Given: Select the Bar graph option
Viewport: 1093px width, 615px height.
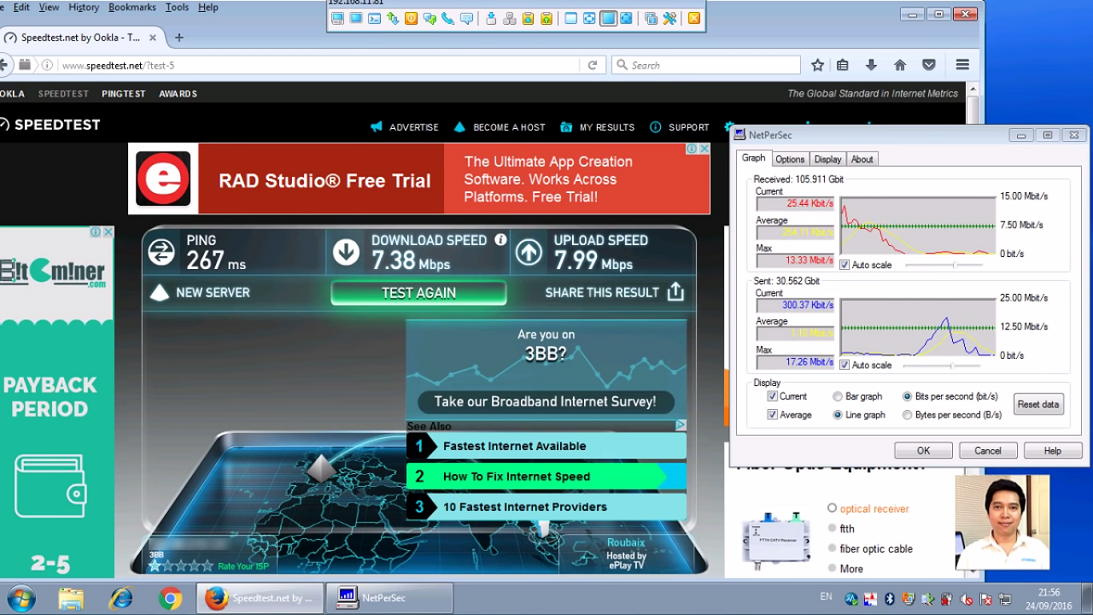Looking at the screenshot, I should point(838,397).
